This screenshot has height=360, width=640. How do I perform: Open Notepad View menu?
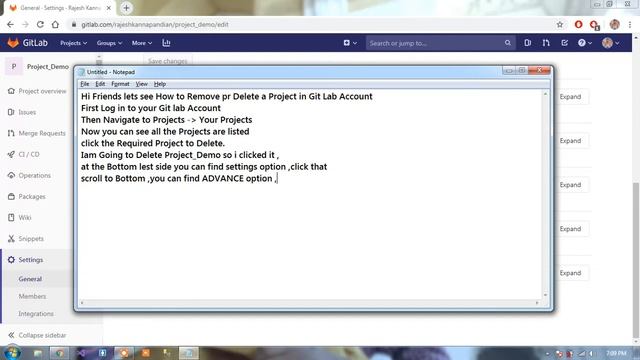click(x=142, y=84)
